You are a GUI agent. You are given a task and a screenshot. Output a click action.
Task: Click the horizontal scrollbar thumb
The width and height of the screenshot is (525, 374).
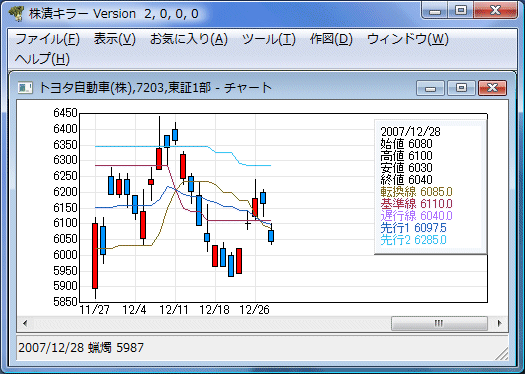click(x=439, y=323)
